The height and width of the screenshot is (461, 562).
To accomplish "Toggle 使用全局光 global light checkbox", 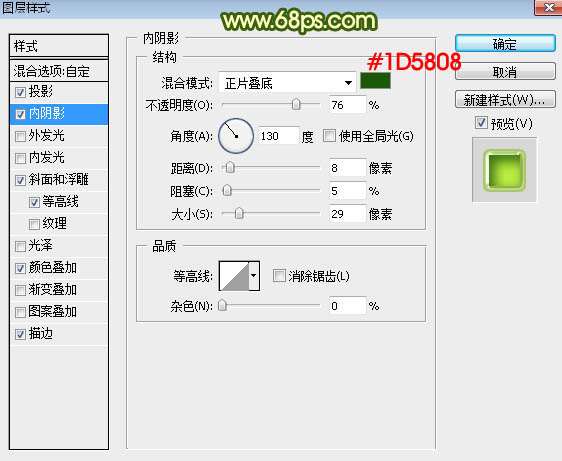I will click(329, 136).
